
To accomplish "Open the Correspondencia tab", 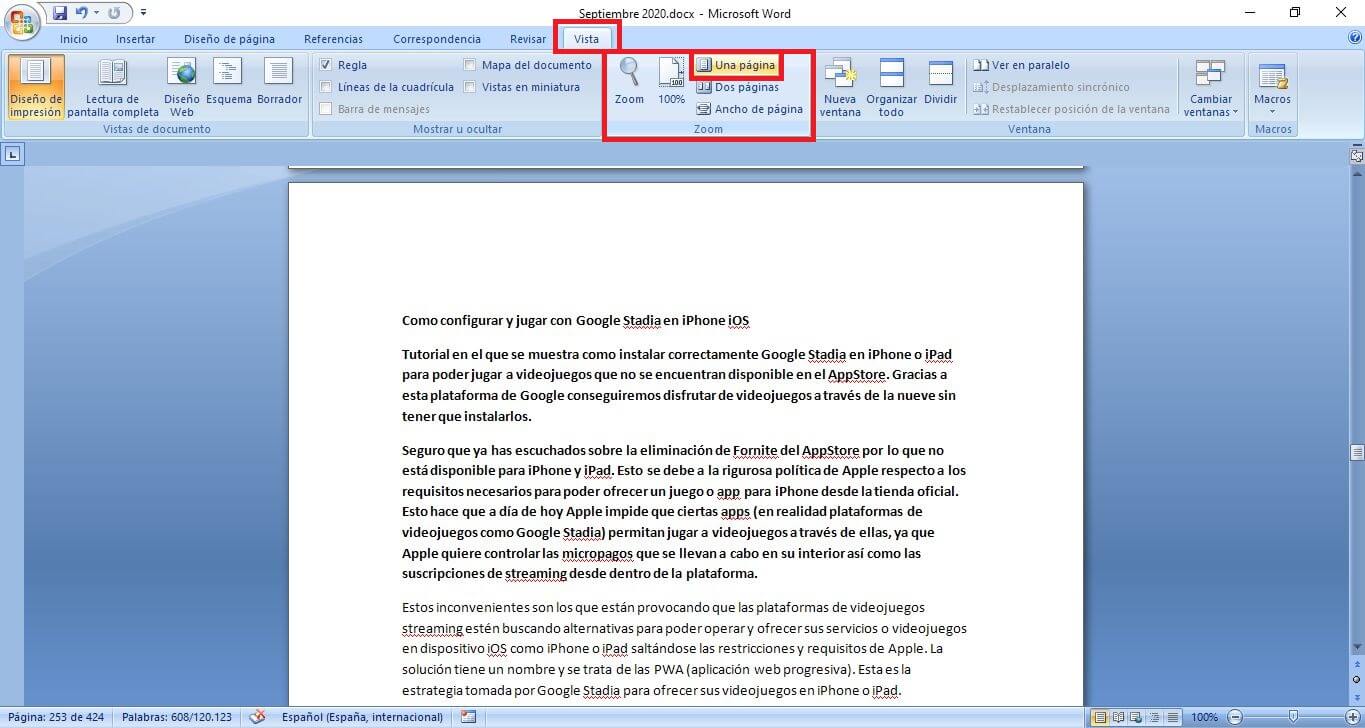I will (x=437, y=39).
